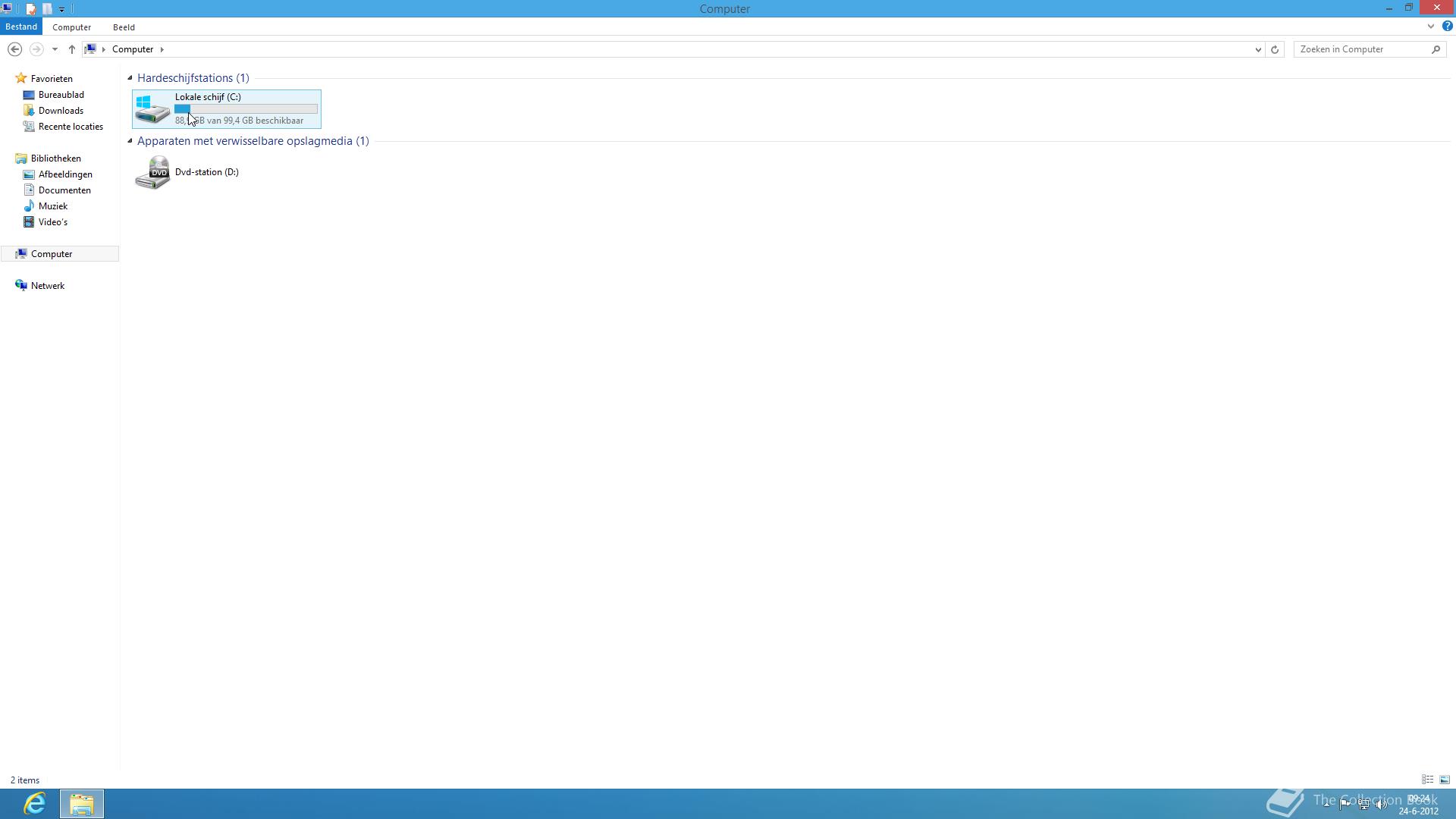Switch to large thumbnails view
This screenshot has height=819, width=1456.
(1445, 780)
